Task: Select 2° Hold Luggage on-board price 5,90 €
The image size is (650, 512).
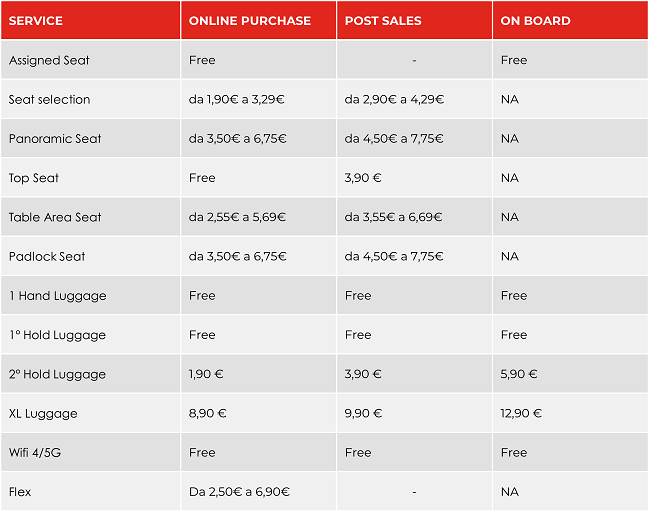Action: [x=519, y=374]
